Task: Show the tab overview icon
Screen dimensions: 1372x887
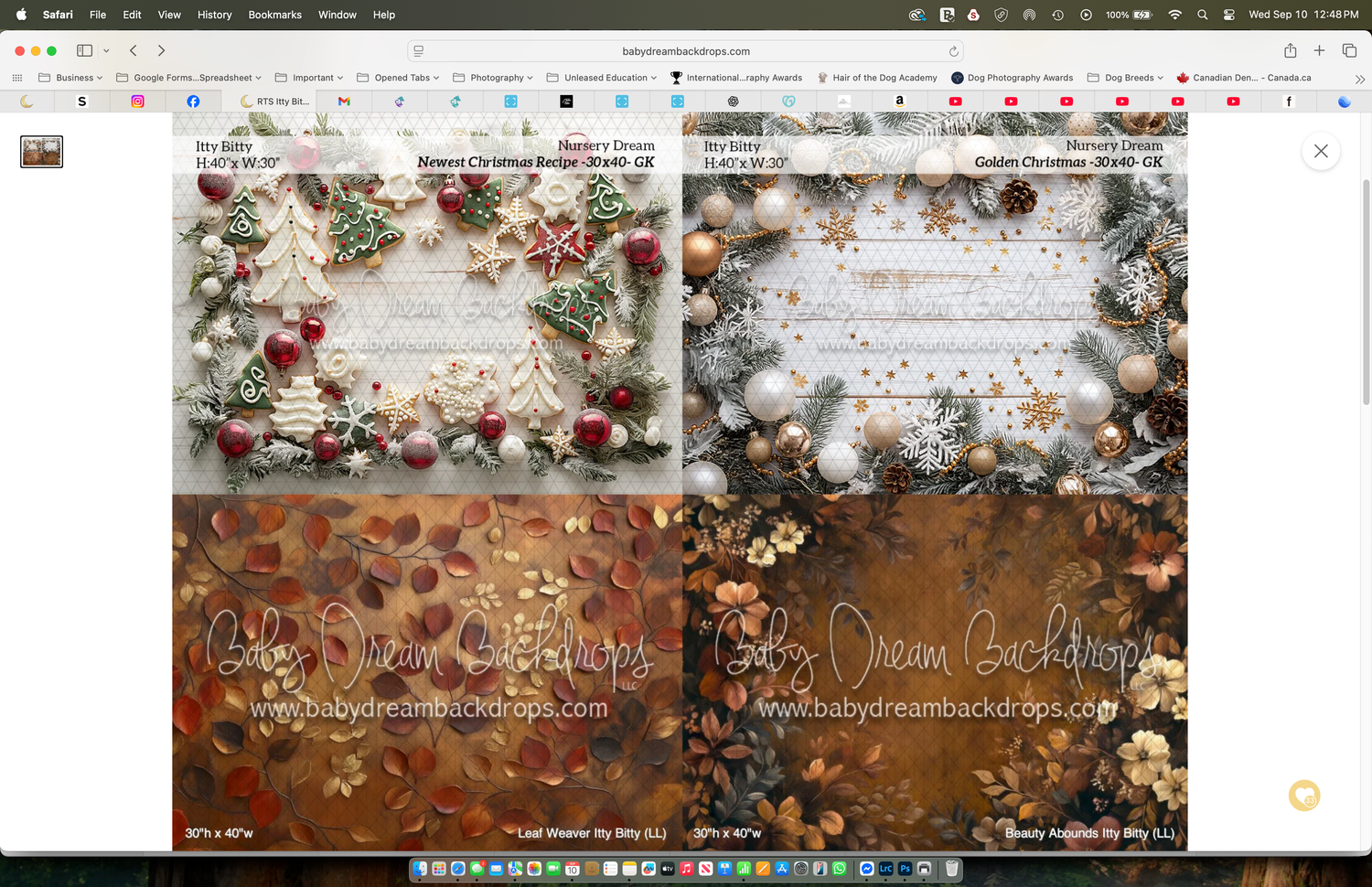Action: click(x=1349, y=50)
